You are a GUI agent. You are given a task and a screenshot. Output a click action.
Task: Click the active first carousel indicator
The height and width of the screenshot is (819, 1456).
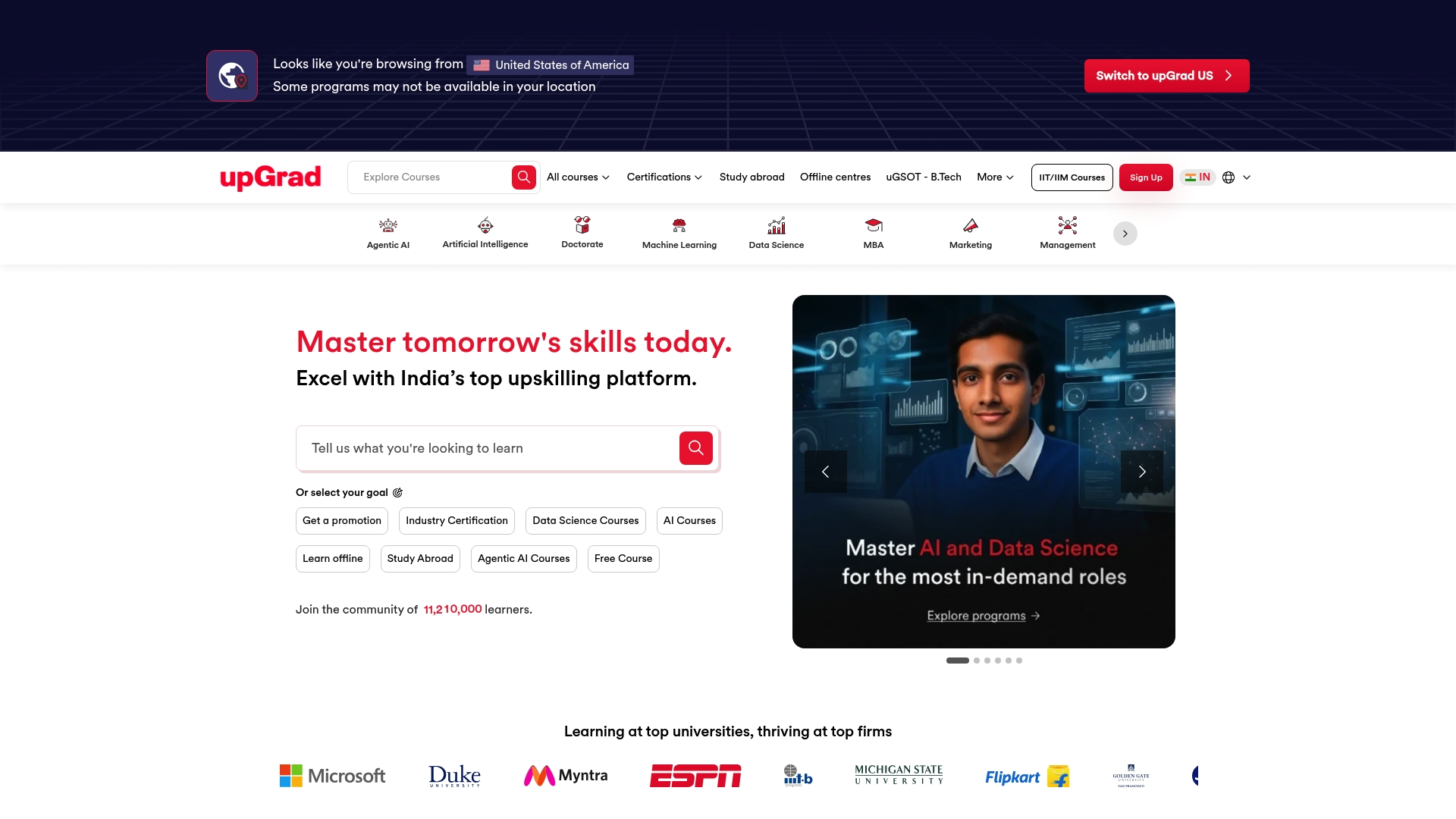tap(958, 661)
